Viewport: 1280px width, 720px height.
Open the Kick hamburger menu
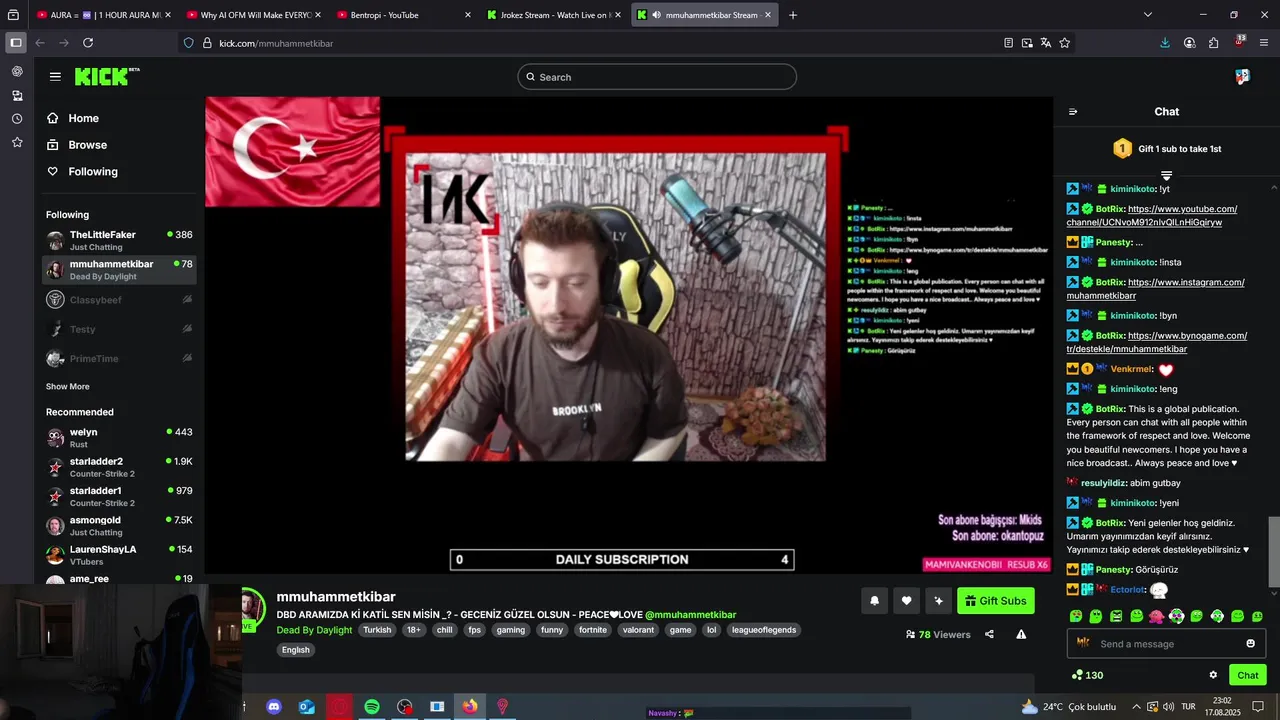pyautogui.click(x=55, y=77)
